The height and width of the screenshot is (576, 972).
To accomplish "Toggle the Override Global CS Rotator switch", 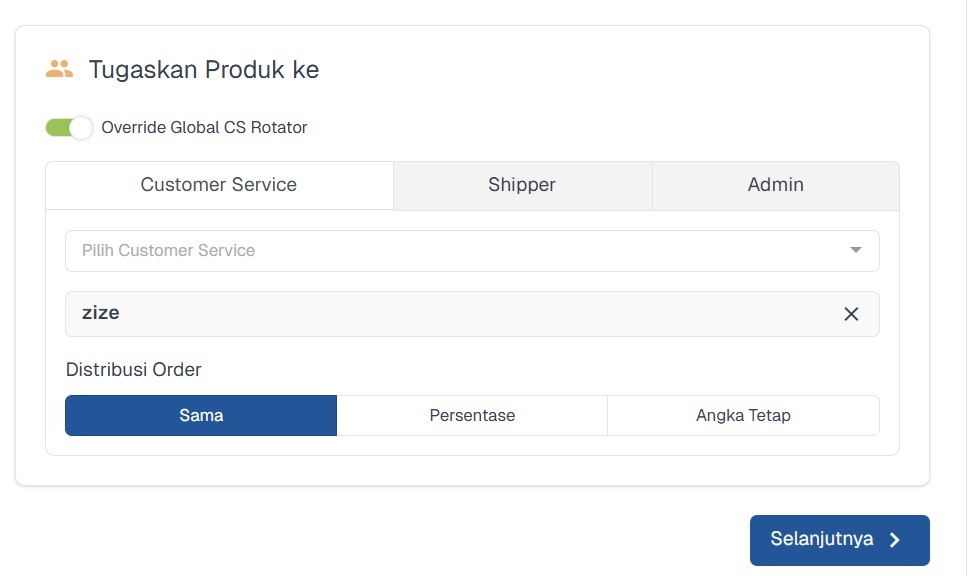I will (x=69, y=128).
